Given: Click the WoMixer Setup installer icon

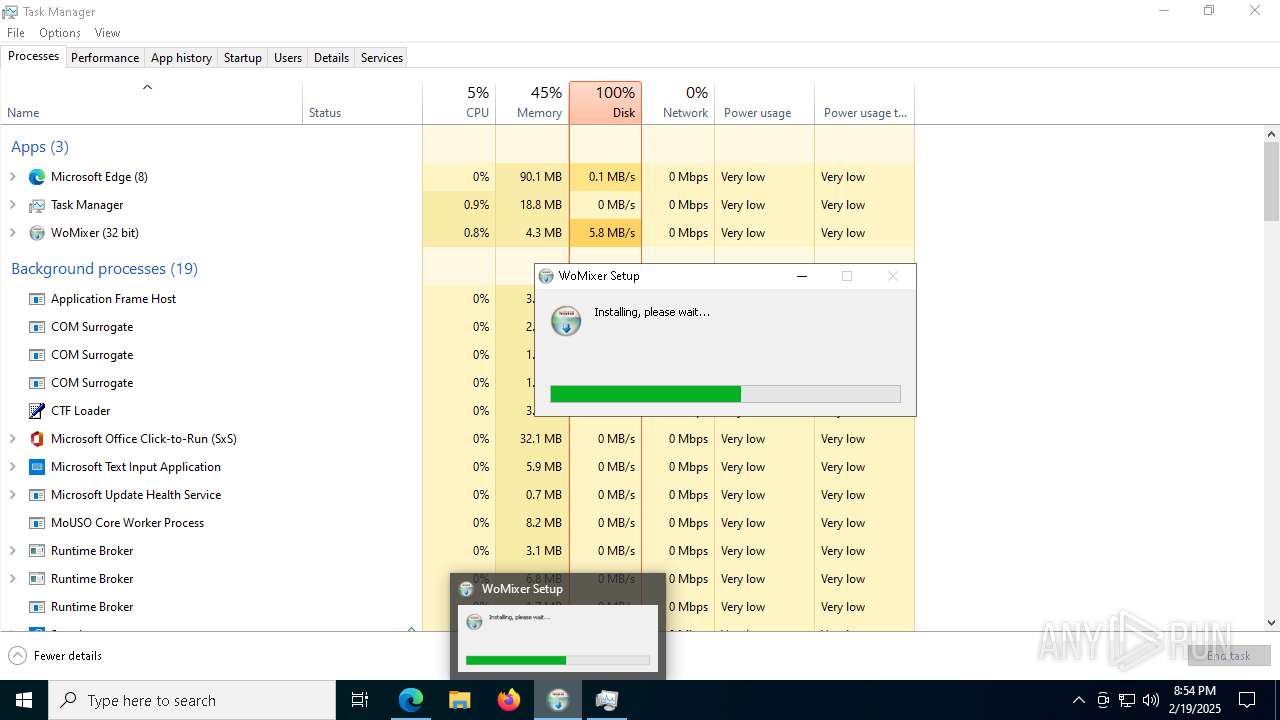Looking at the screenshot, I should pos(566,320).
